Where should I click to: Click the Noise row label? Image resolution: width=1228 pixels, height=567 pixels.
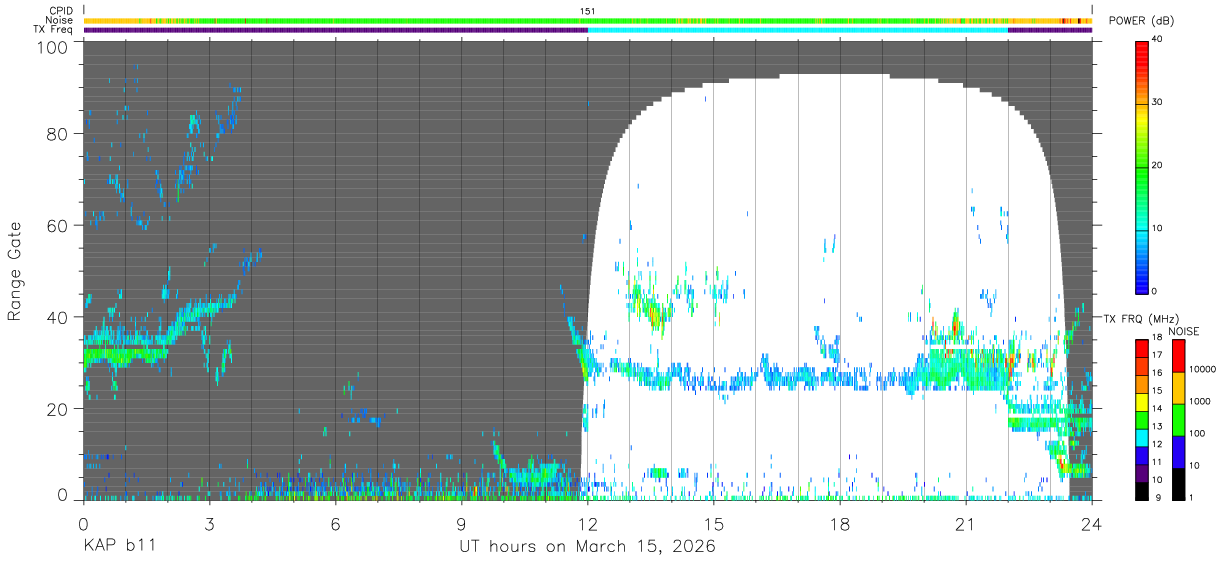point(60,20)
